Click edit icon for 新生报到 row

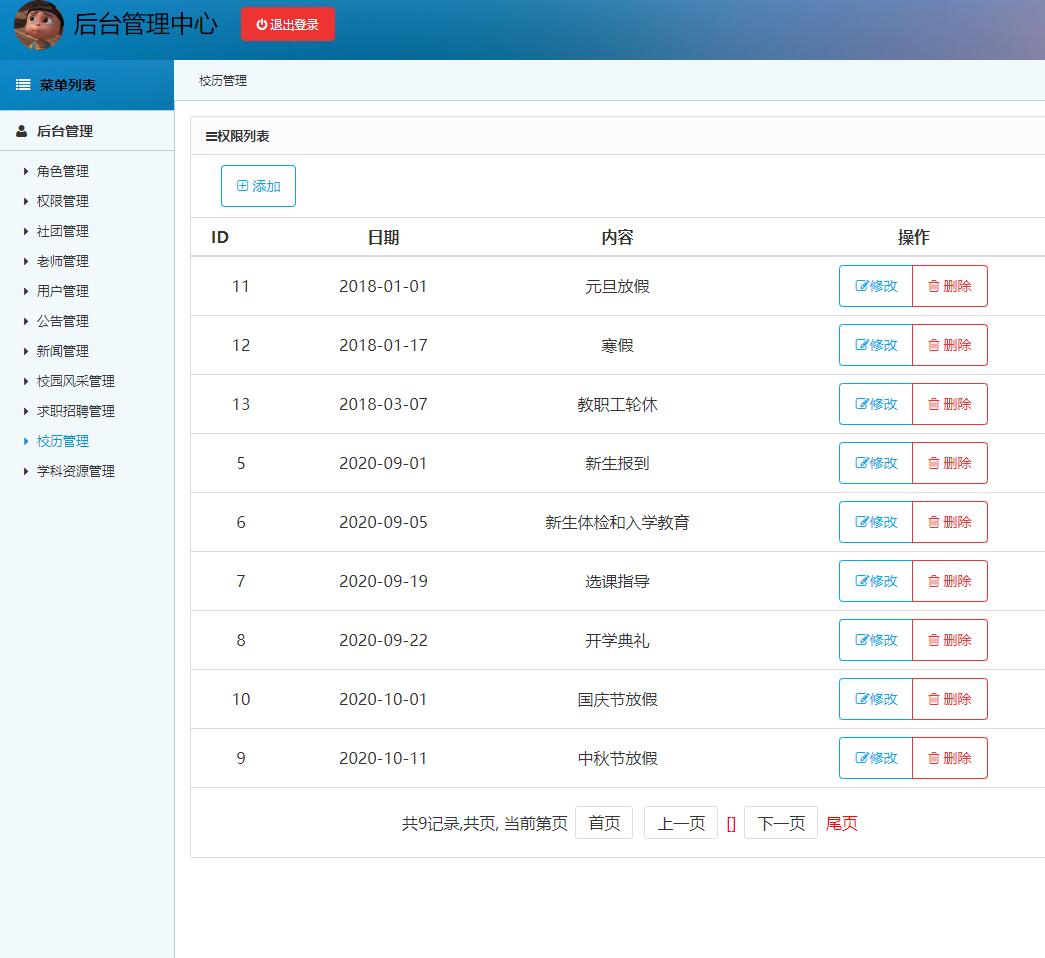pyautogui.click(x=862, y=463)
